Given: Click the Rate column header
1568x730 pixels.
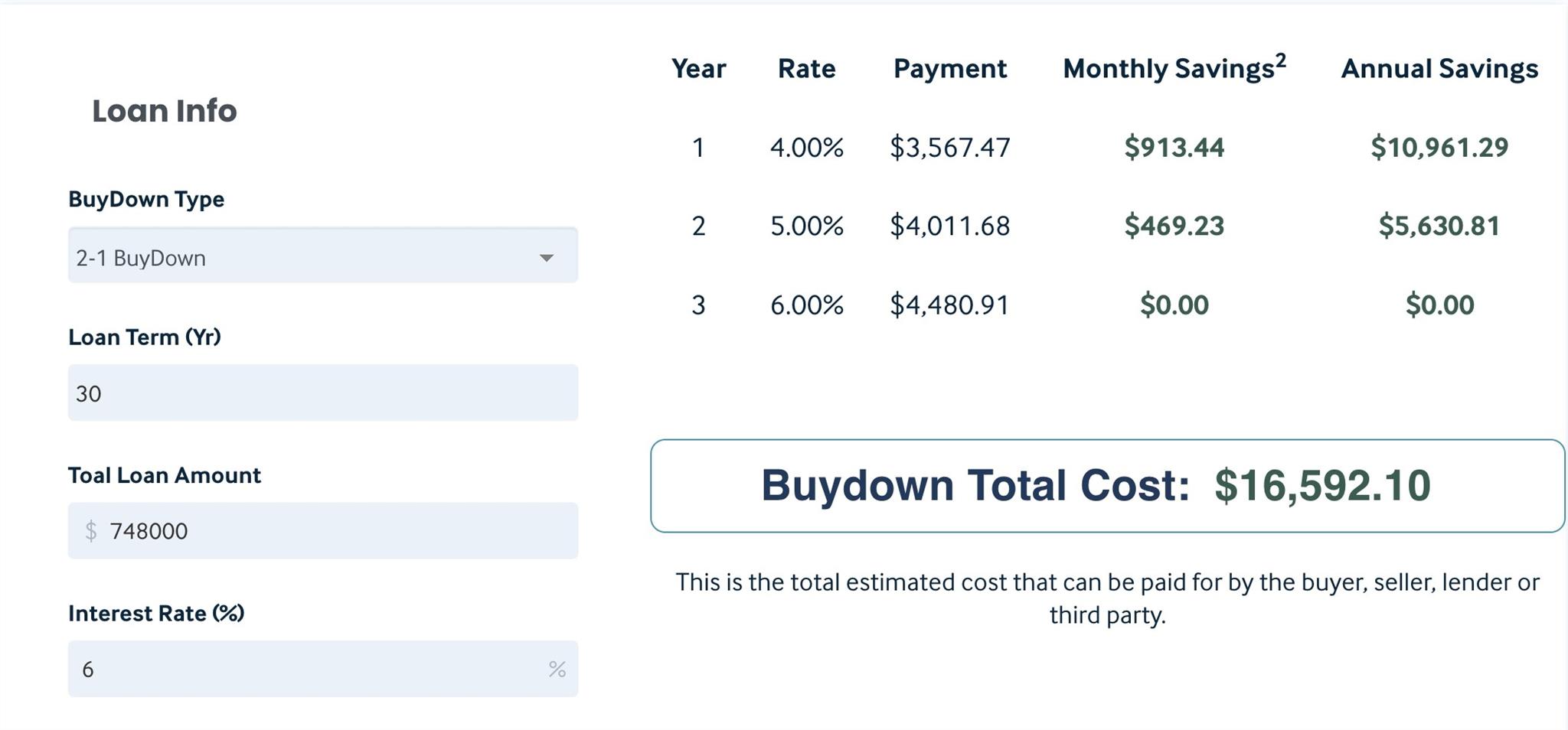Looking at the screenshot, I should pyautogui.click(x=806, y=69).
